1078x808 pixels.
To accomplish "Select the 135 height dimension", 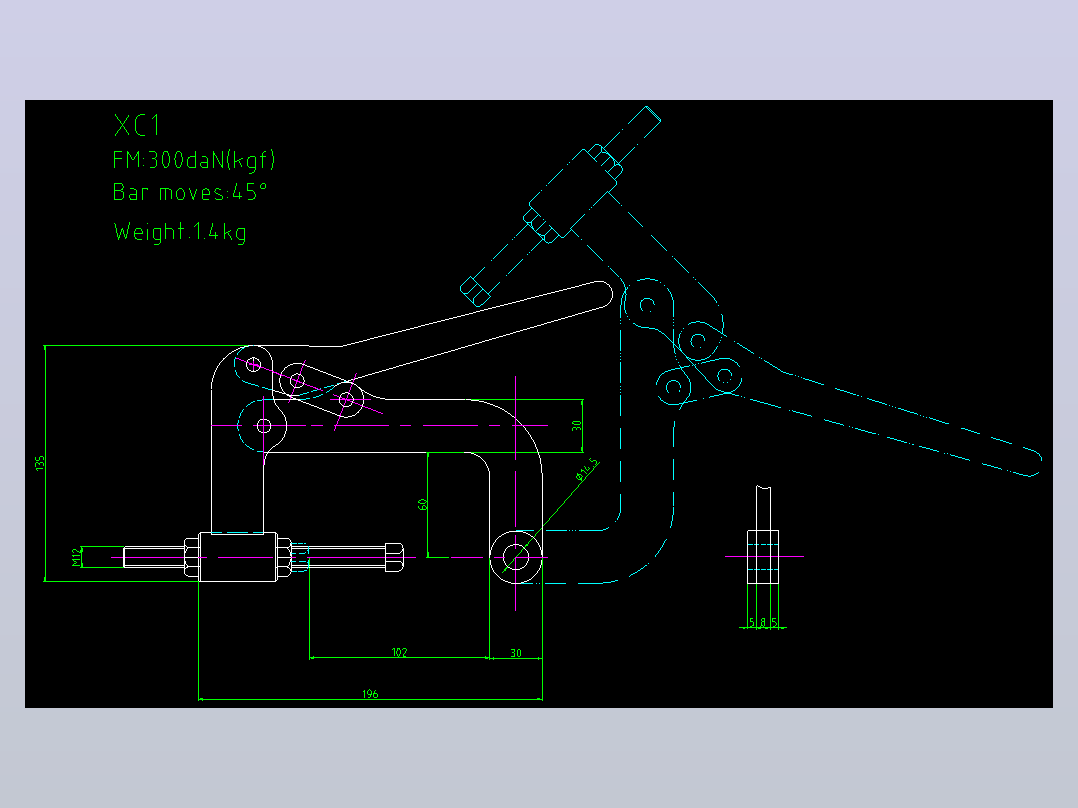I will pos(40,463).
